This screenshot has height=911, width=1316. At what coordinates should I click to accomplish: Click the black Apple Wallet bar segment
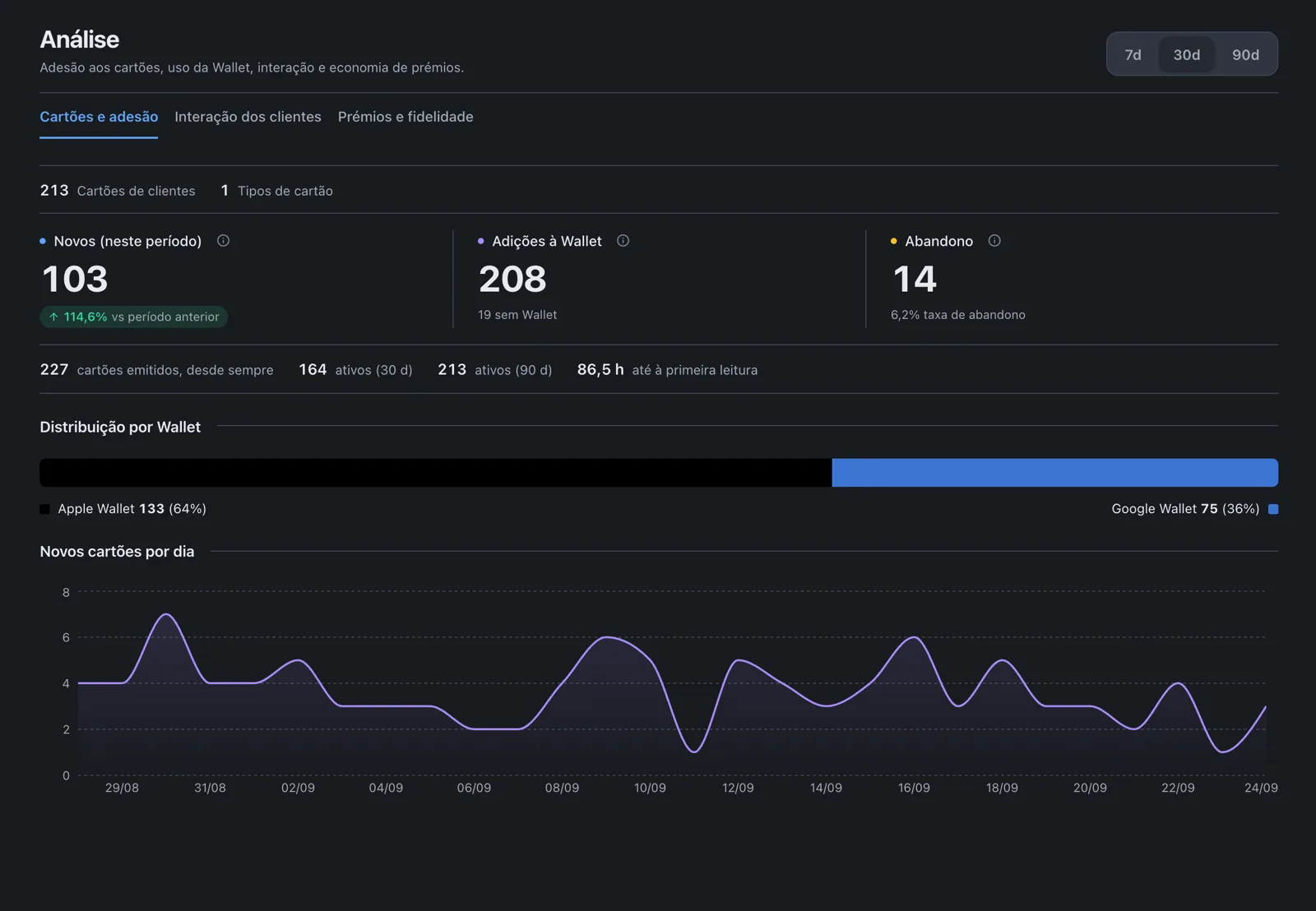pos(436,473)
